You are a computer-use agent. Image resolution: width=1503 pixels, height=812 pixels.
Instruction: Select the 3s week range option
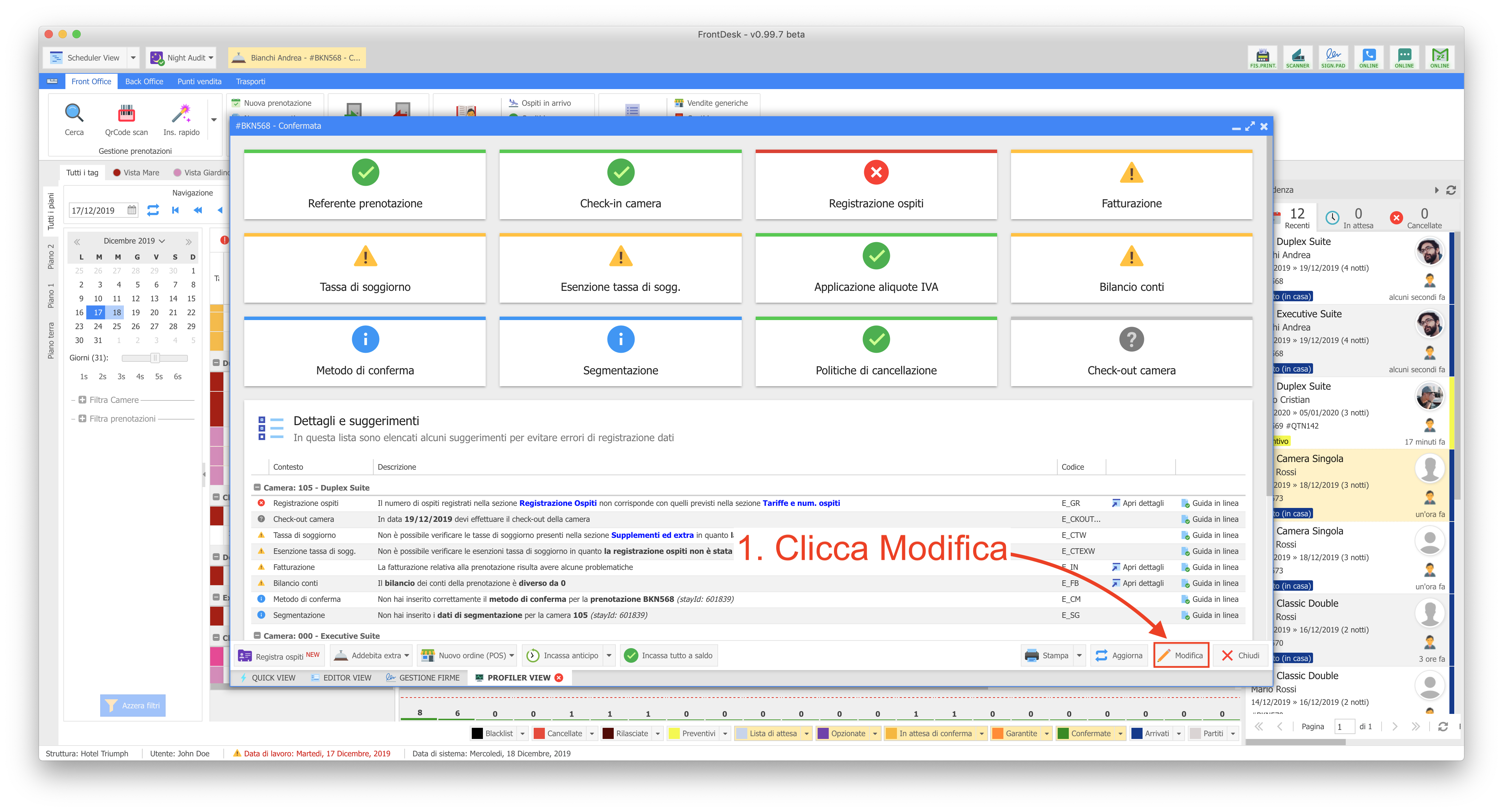(121, 377)
